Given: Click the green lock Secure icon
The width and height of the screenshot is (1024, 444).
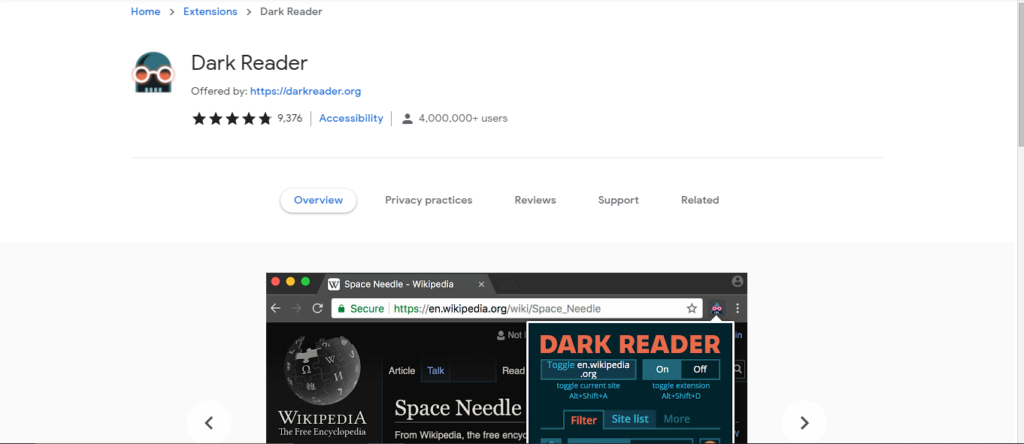Looking at the screenshot, I should pyautogui.click(x=340, y=308).
